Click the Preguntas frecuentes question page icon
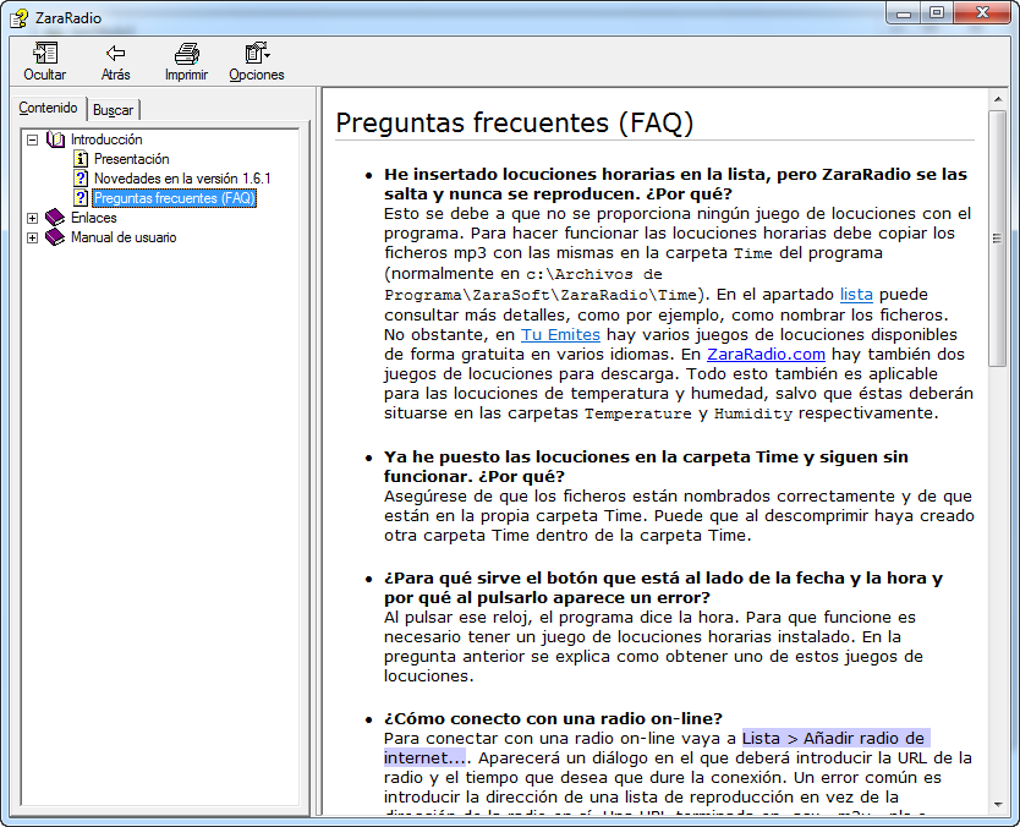1020x827 pixels. (x=81, y=198)
